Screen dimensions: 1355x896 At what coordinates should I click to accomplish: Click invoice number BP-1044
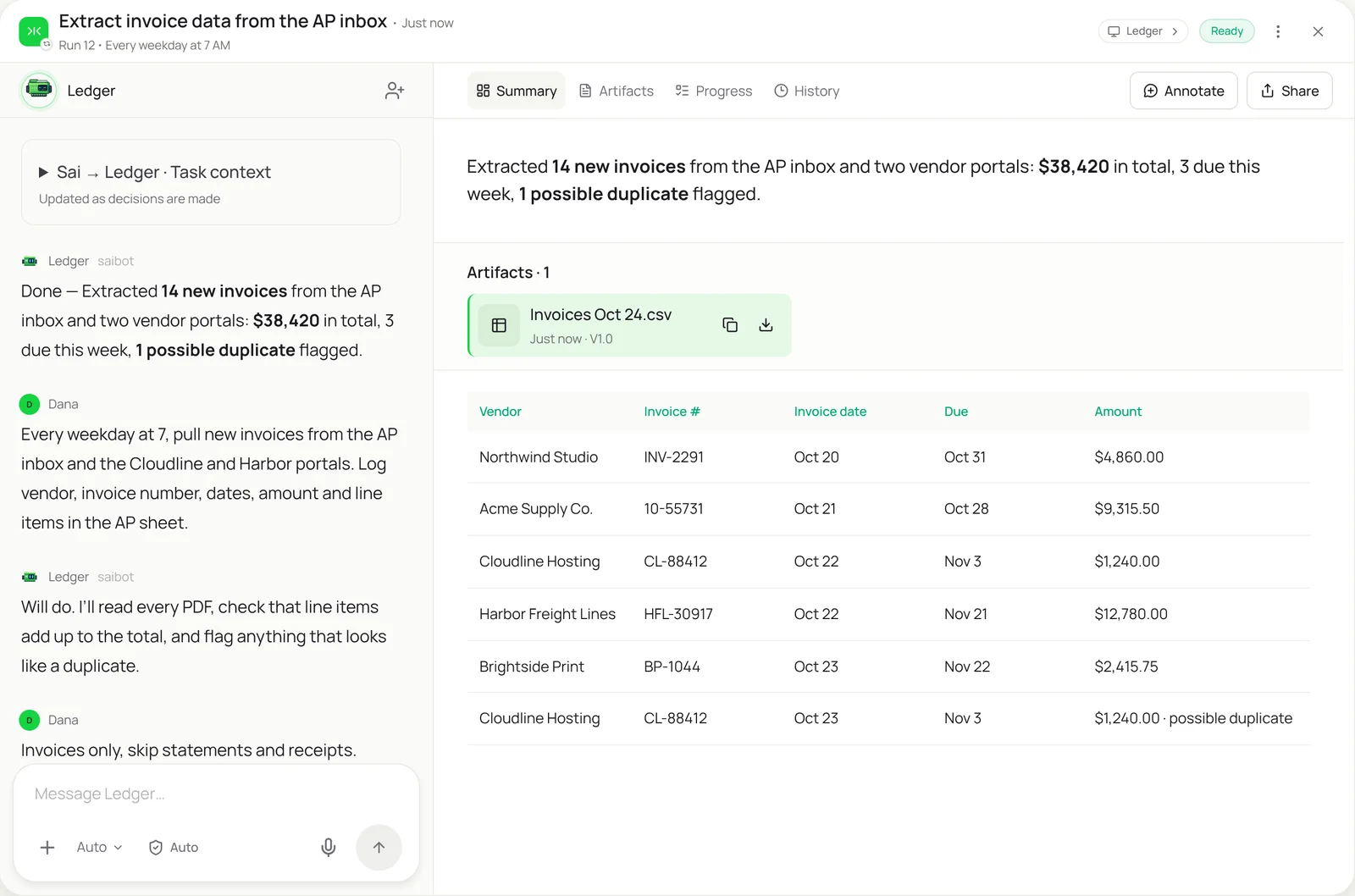672,666
